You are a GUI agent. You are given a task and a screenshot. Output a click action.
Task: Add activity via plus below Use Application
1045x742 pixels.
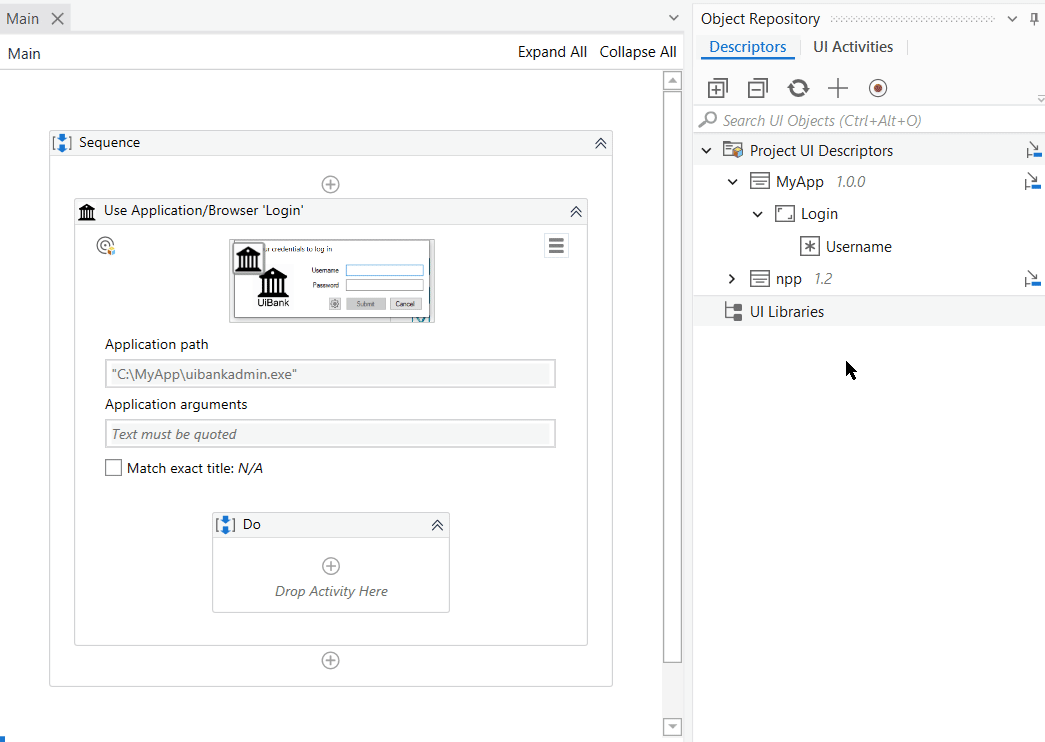[331, 660]
